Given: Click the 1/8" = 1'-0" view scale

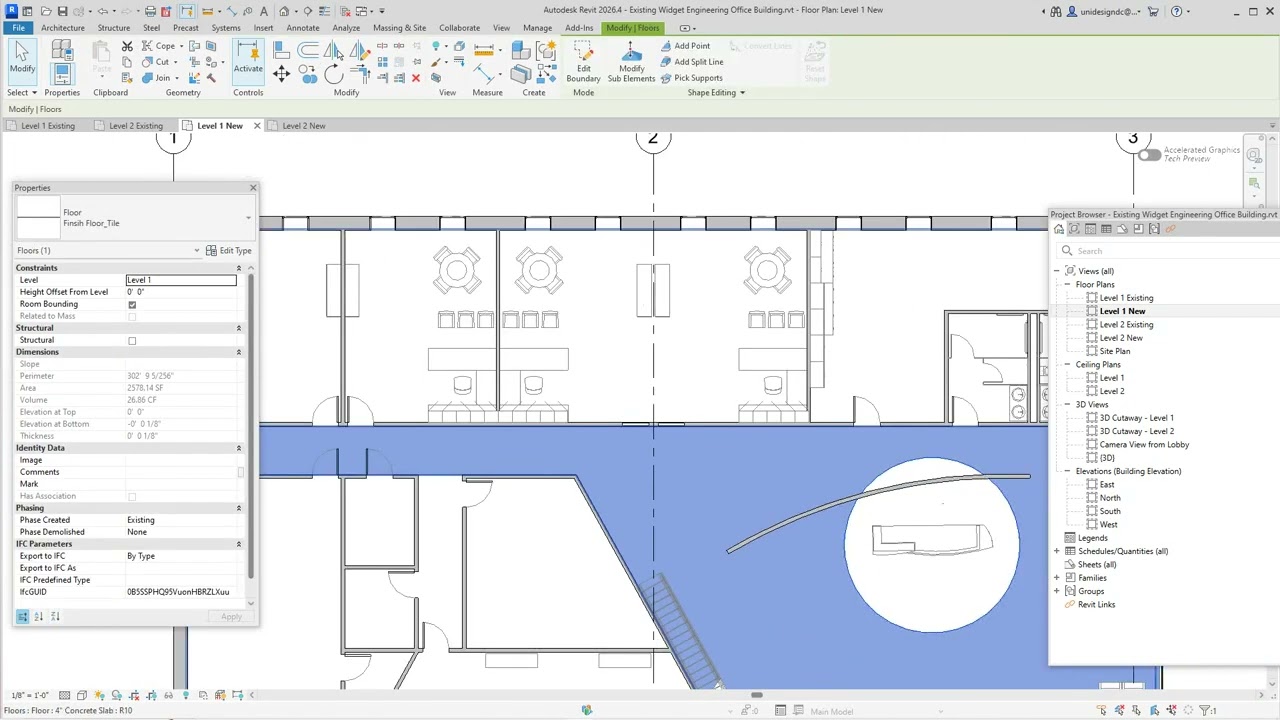Looking at the screenshot, I should pyautogui.click(x=28, y=695).
